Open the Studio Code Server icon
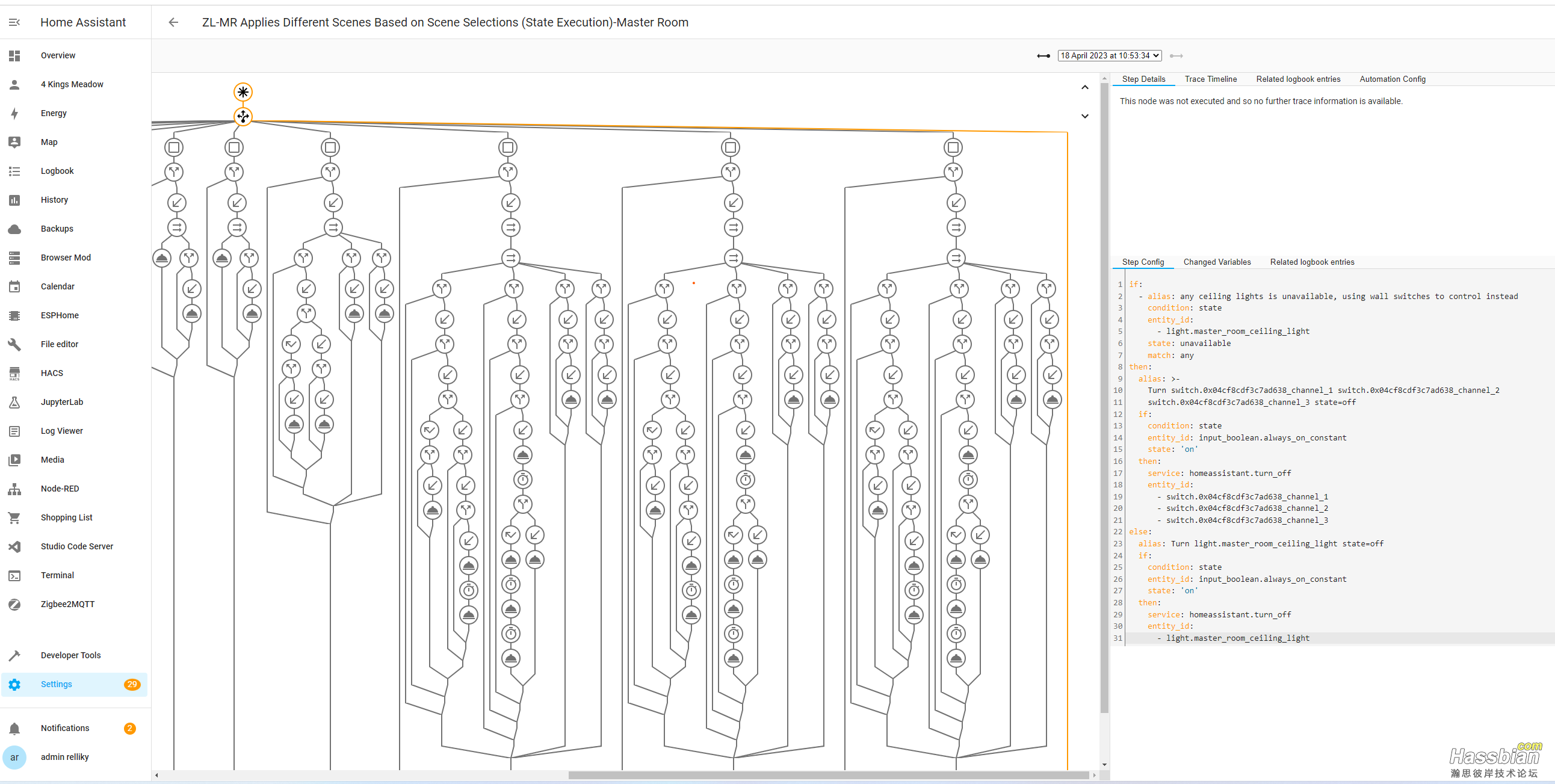Viewport: 1555px width, 784px height. [x=14, y=547]
